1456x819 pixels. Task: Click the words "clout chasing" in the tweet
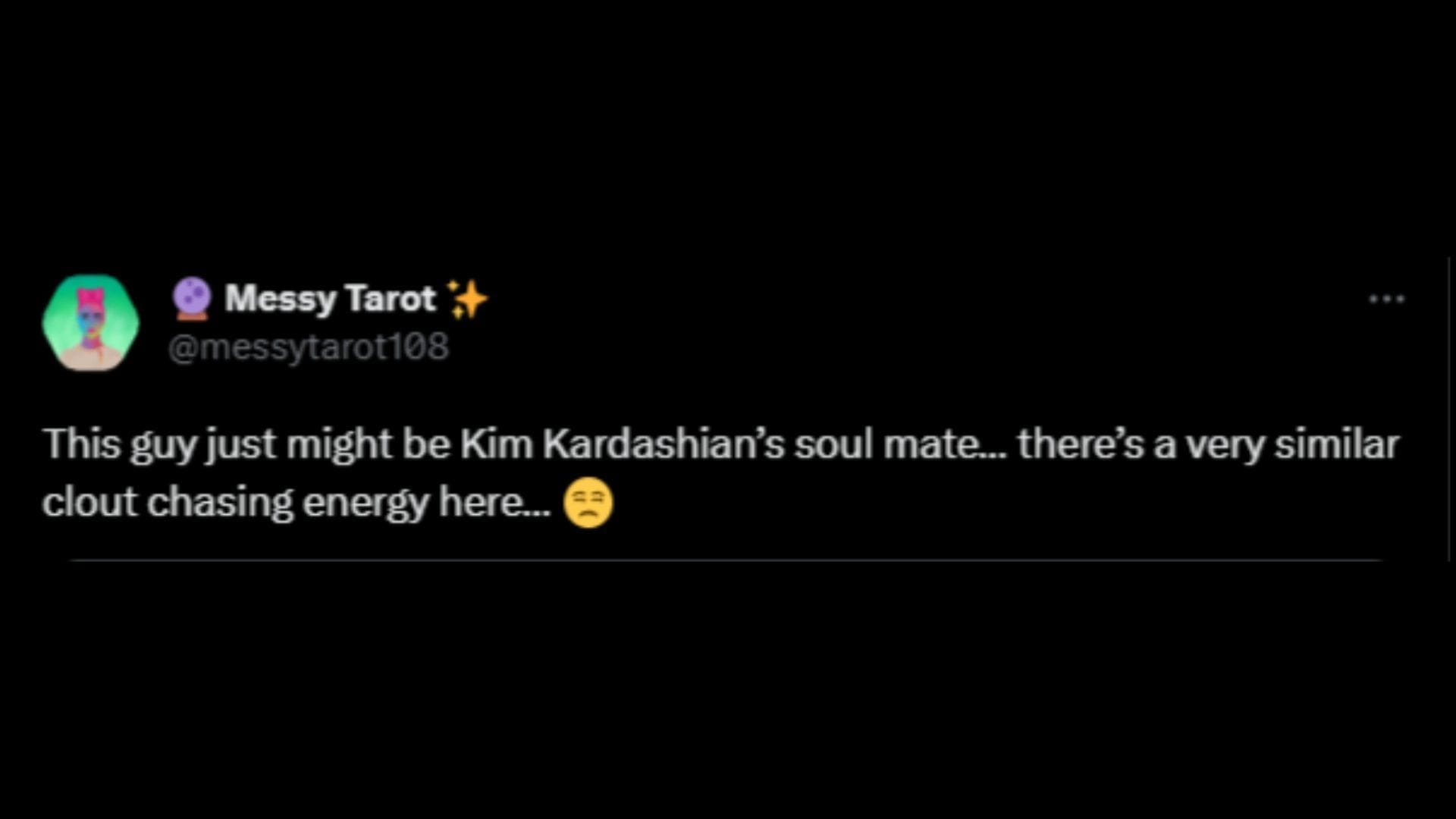(x=167, y=502)
